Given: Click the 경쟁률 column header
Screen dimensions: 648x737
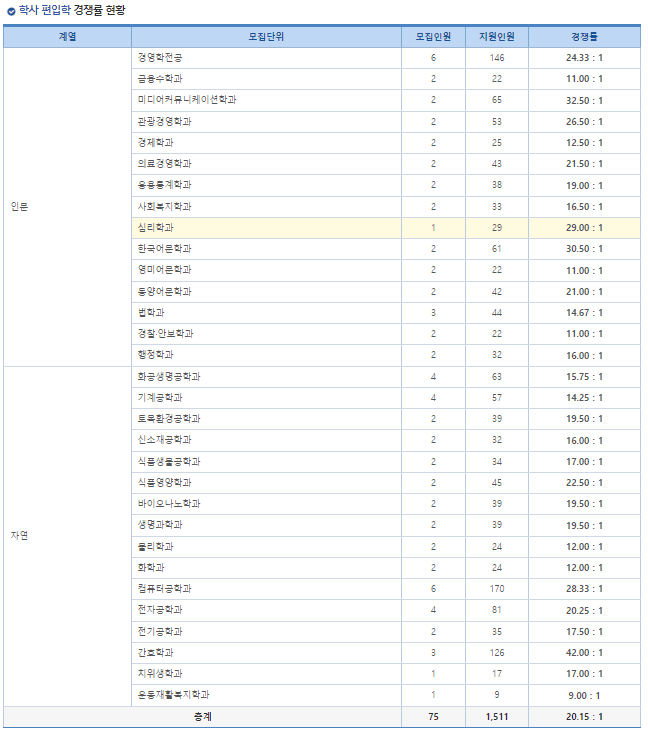Looking at the screenshot, I should tap(584, 36).
